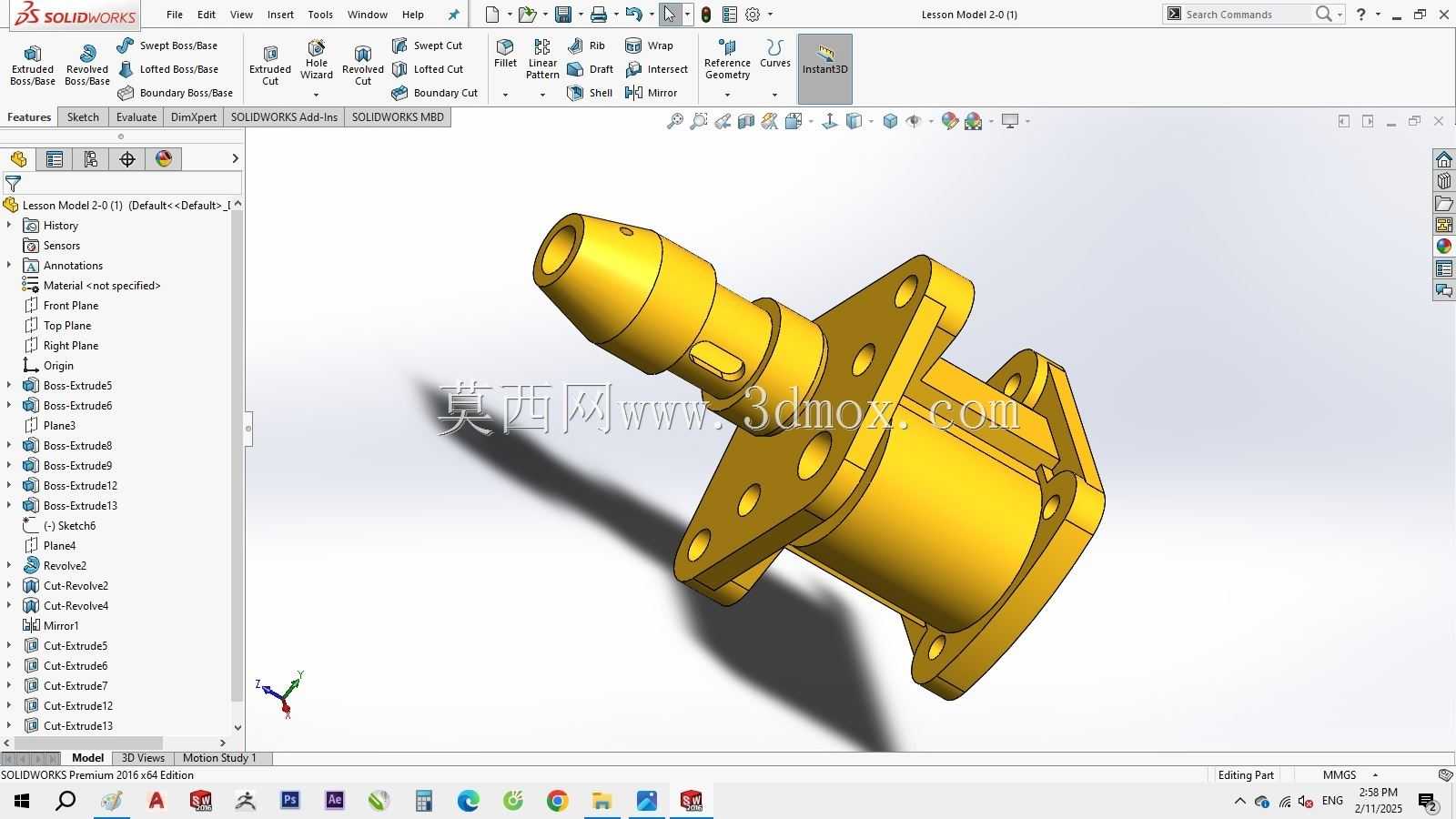Choose Swept Boss/Base feature

click(167, 45)
